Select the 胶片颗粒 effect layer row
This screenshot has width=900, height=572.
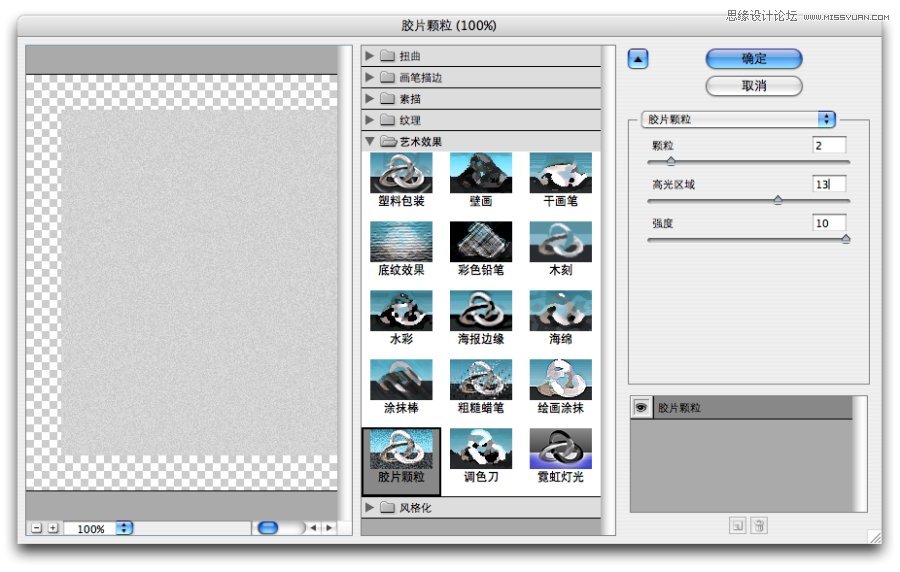742,407
